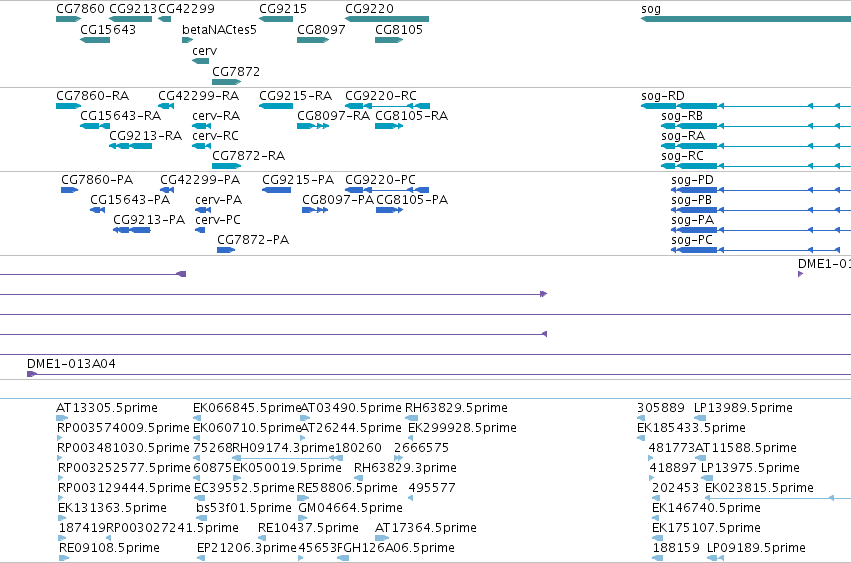
Task: Click EST EK066845.5prime
Action: pyautogui.click(x=247, y=408)
